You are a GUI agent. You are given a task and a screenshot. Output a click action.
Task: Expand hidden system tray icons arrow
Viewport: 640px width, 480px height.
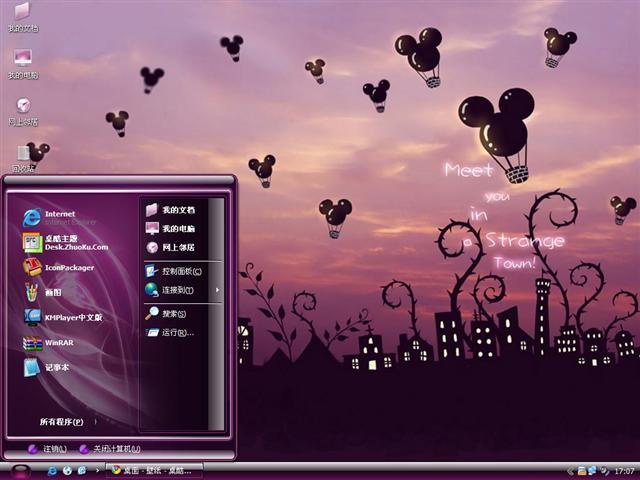570,471
